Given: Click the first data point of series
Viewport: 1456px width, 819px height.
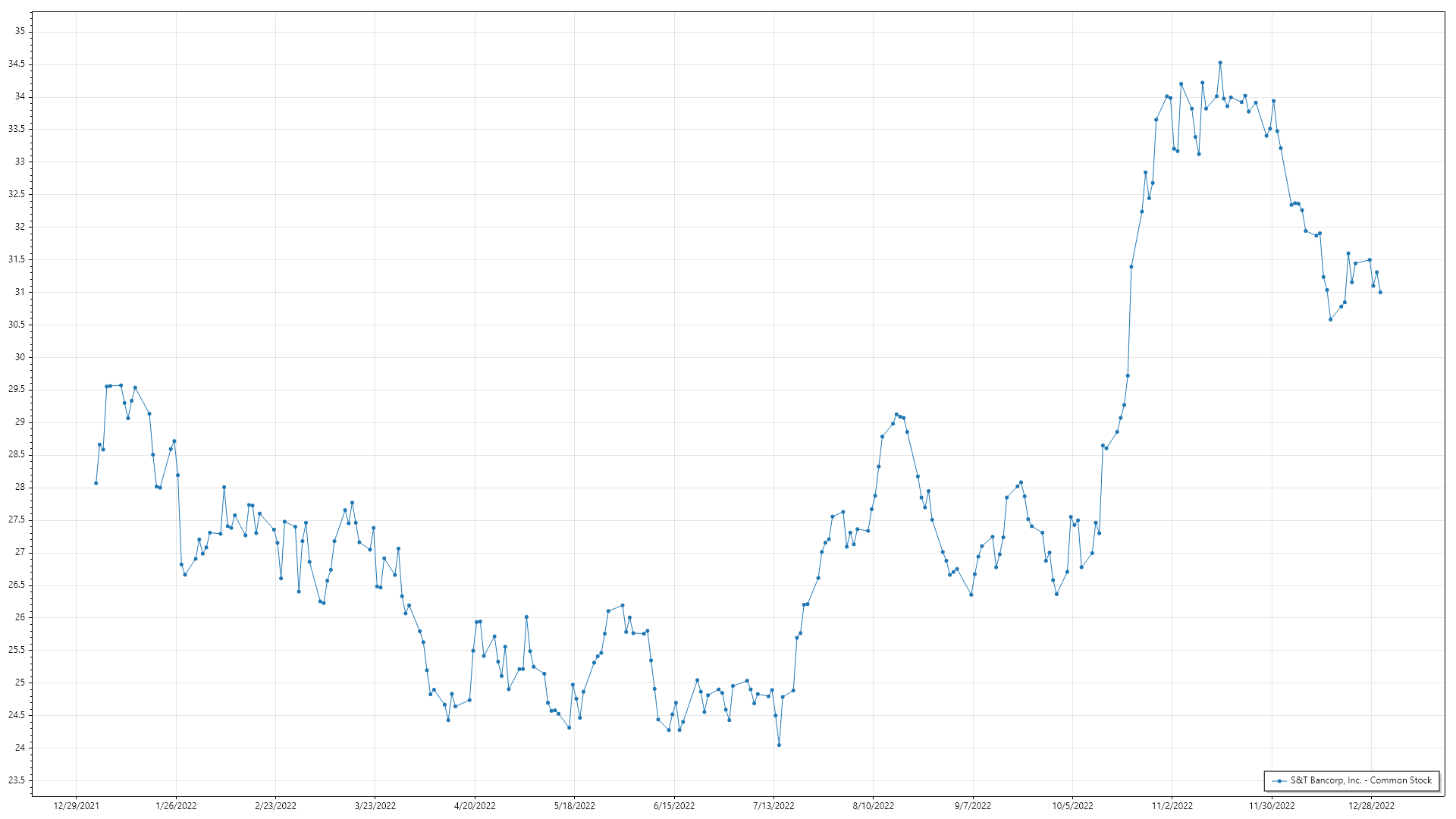Looking at the screenshot, I should tap(96, 483).
